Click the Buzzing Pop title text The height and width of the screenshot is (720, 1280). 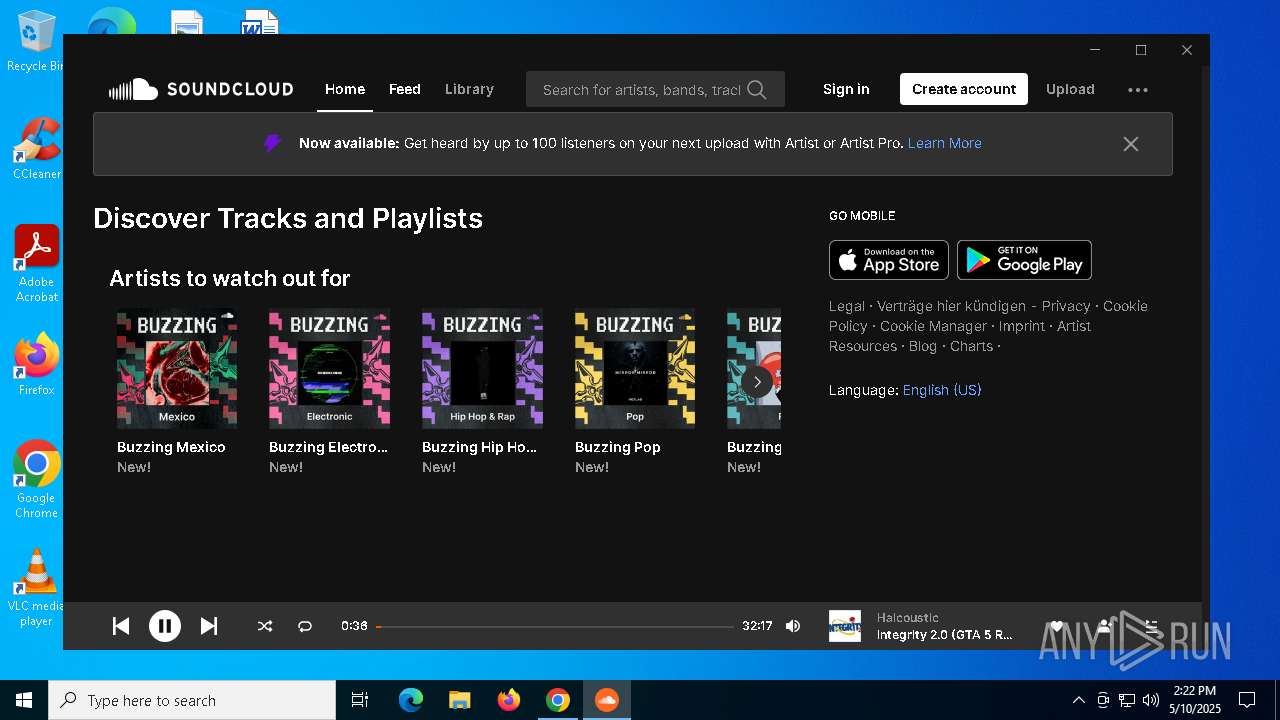618,447
